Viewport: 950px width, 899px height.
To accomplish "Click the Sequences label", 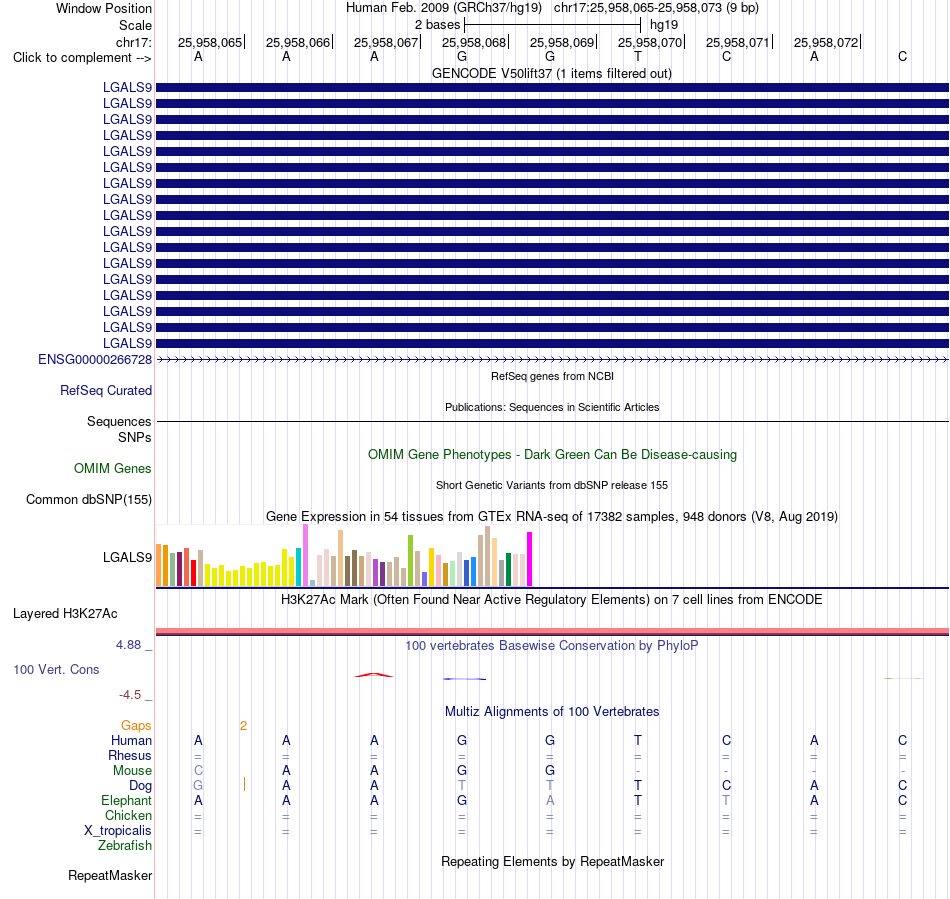I will click(x=119, y=421).
